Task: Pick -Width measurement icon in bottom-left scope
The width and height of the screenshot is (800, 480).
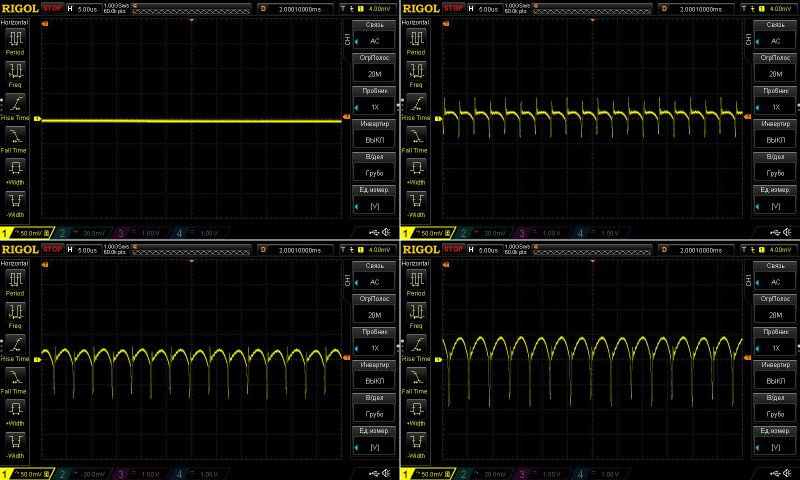Action: click(x=16, y=441)
